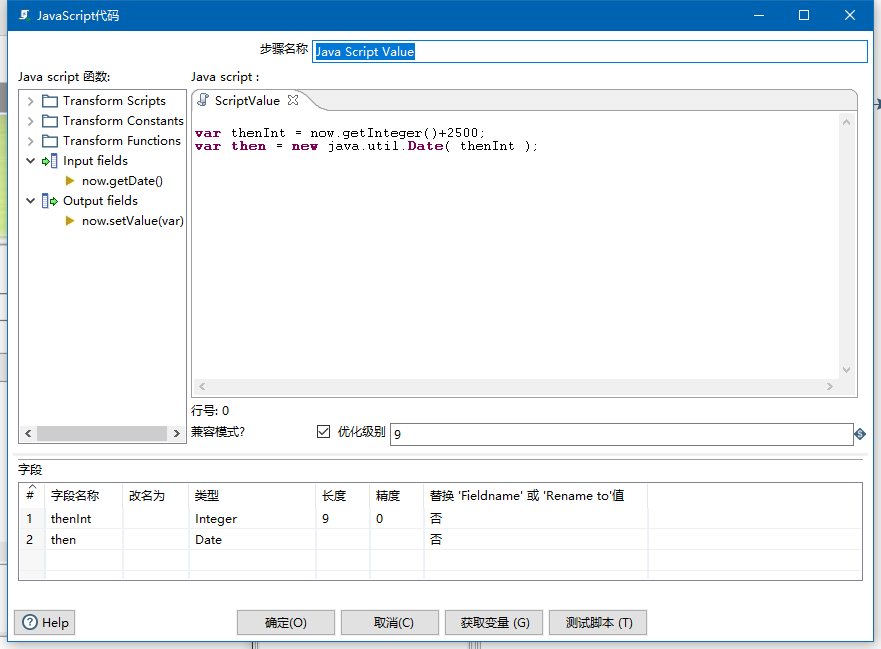The height and width of the screenshot is (649, 881).
Task: Click the variable diamond icon next to optimization level
Action: 860,434
